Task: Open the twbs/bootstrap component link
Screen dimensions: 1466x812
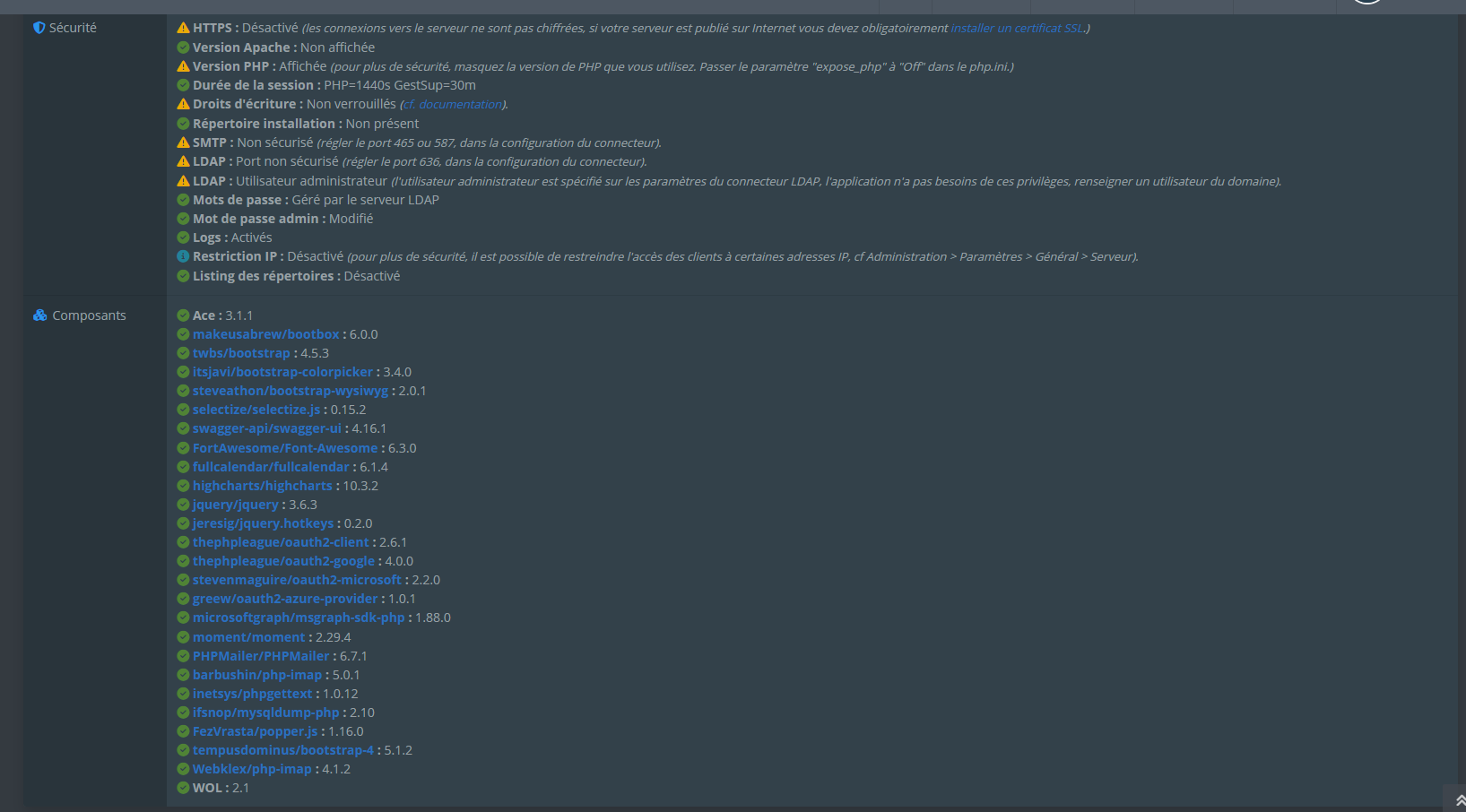Action: click(x=241, y=353)
